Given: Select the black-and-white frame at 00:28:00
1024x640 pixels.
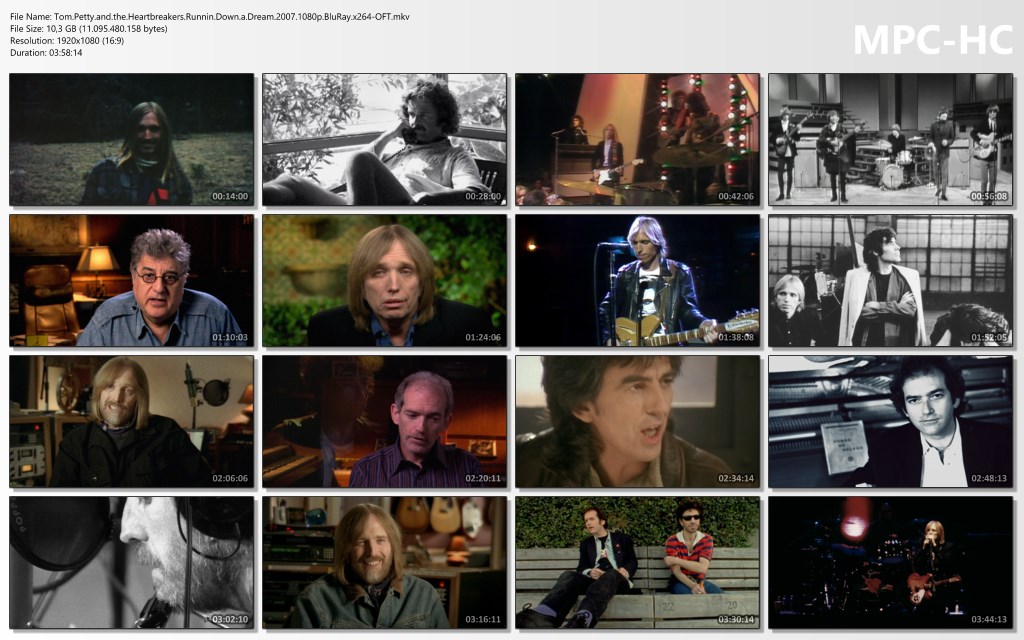Looking at the screenshot, I should [384, 139].
